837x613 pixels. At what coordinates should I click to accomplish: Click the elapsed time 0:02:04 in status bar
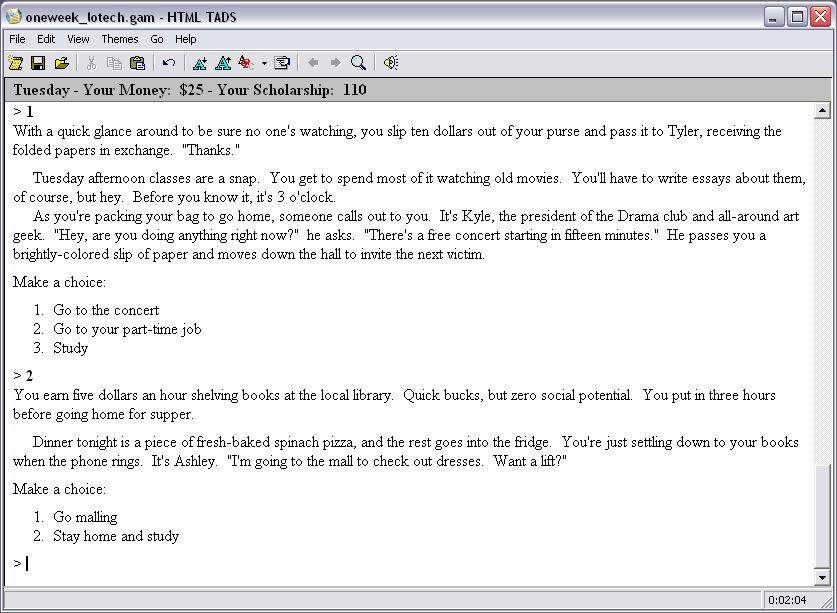pyautogui.click(x=787, y=600)
